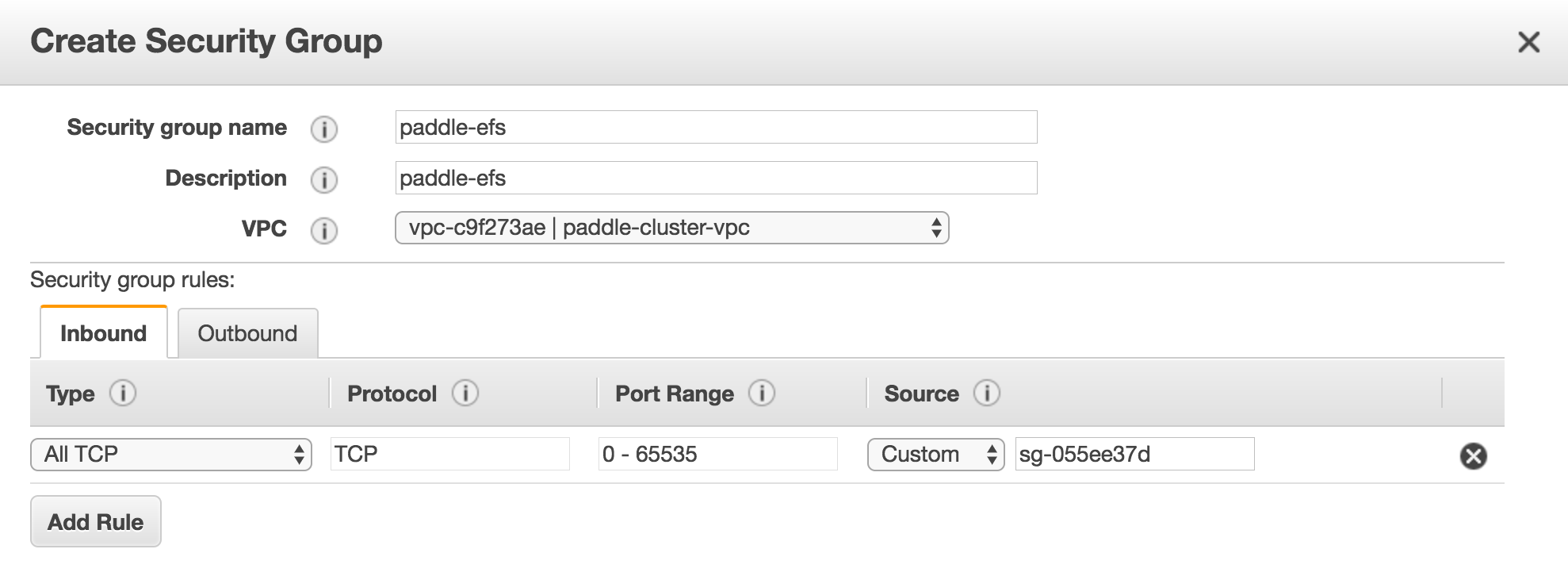Image resolution: width=1568 pixels, height=576 pixels.
Task: Select the Inbound rules tab
Action: [103, 333]
